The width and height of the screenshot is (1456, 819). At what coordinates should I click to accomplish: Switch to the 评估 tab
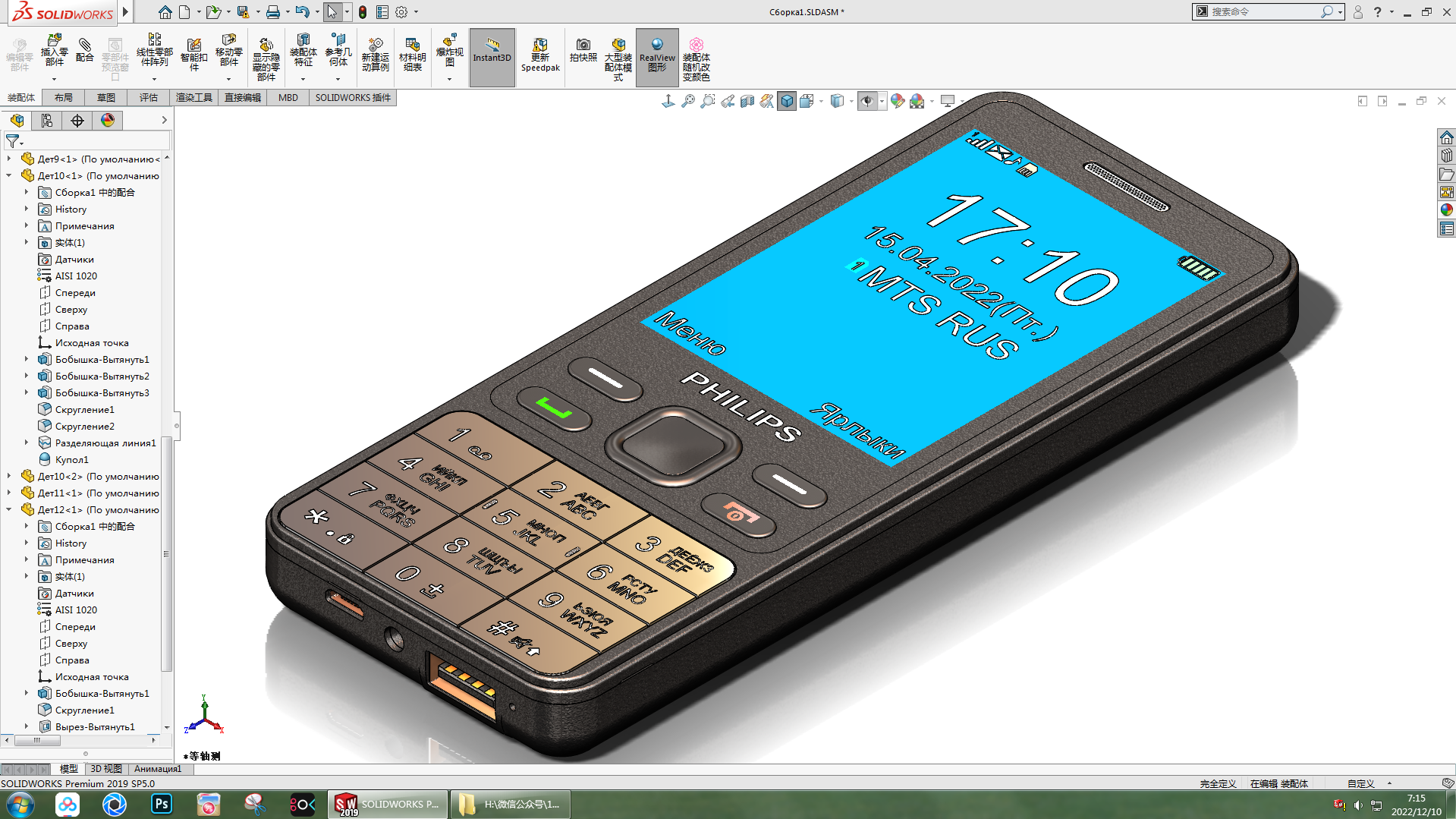[149, 98]
